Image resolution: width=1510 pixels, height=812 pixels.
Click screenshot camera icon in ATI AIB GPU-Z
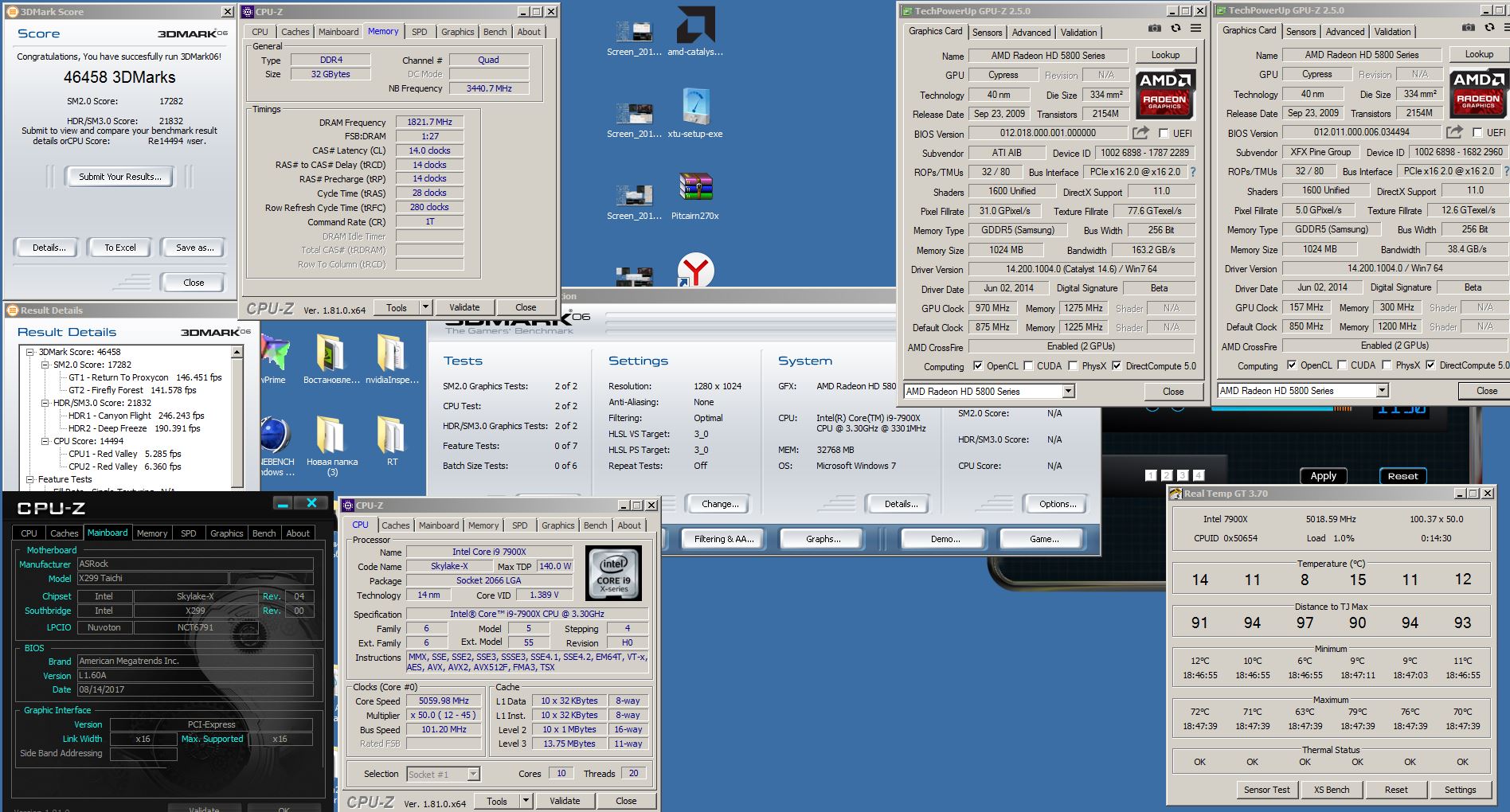(x=1154, y=28)
